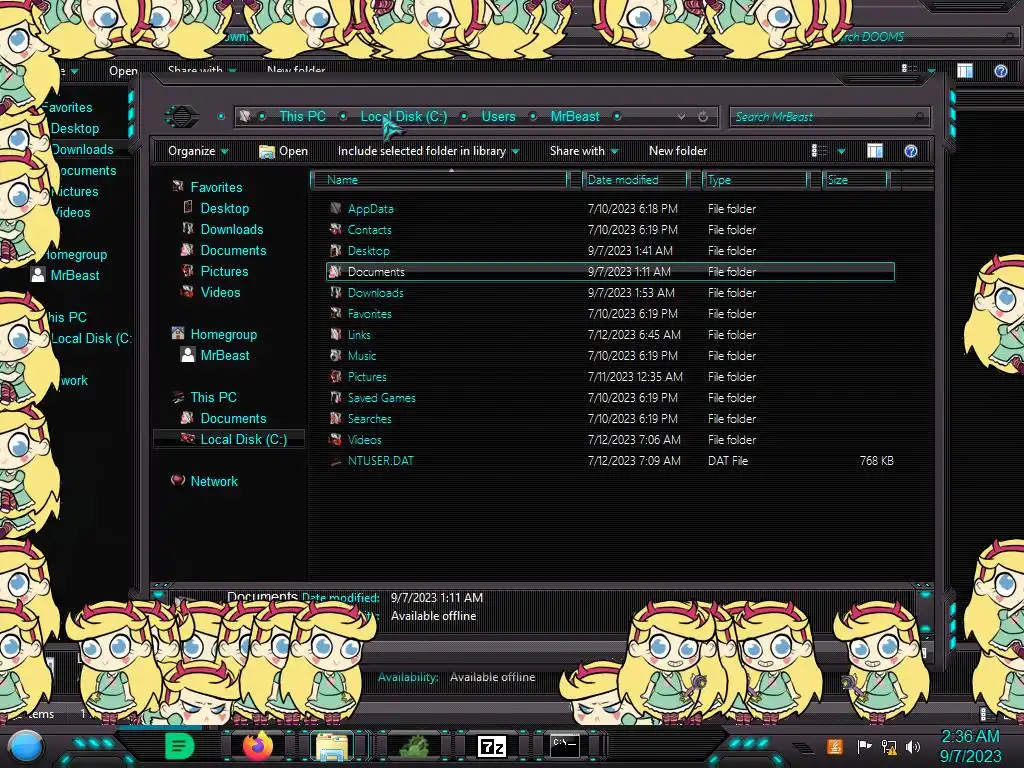Click MrBeast in the address breadcrumb

[x=575, y=116]
